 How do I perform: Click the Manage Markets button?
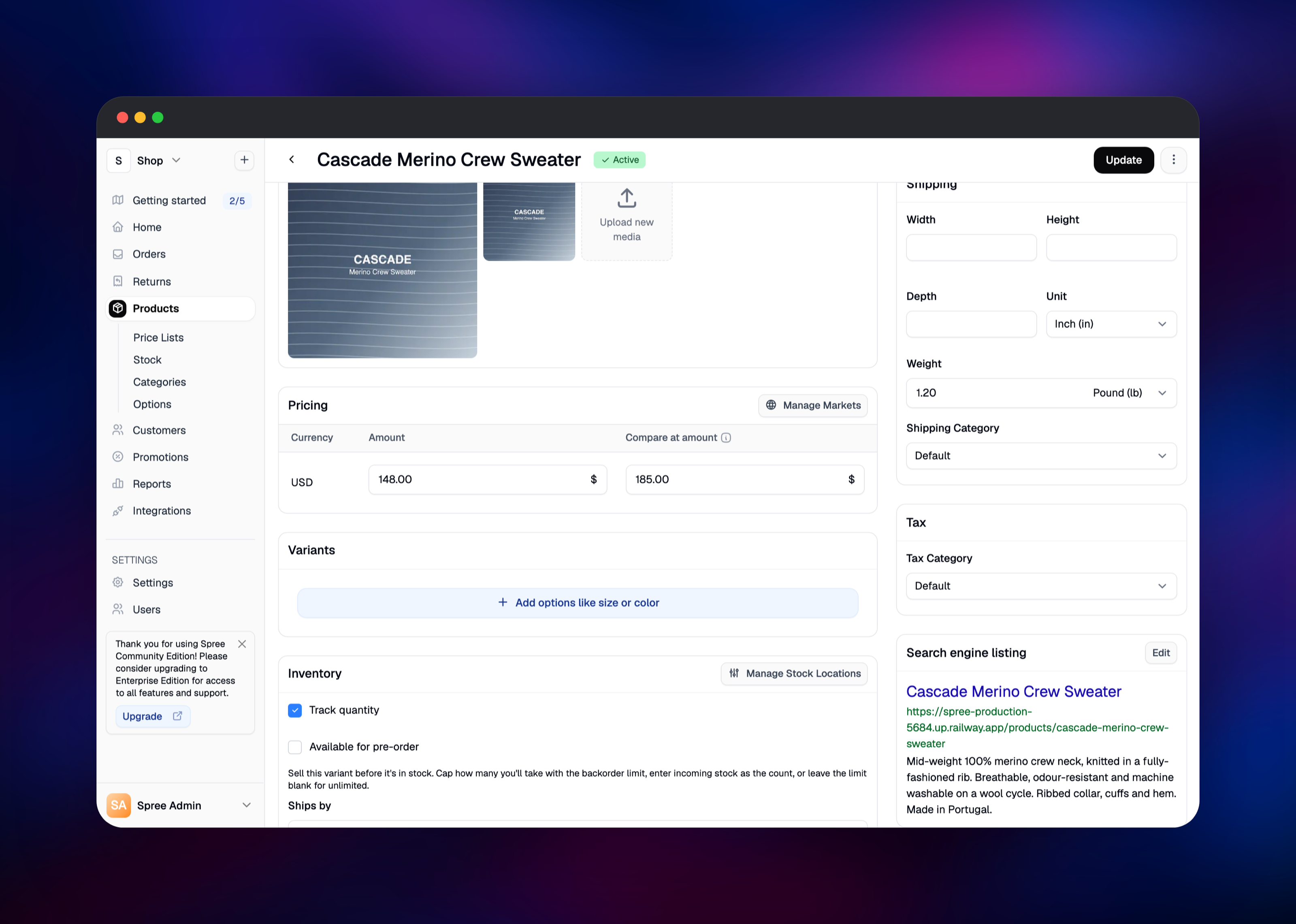pyautogui.click(x=812, y=405)
